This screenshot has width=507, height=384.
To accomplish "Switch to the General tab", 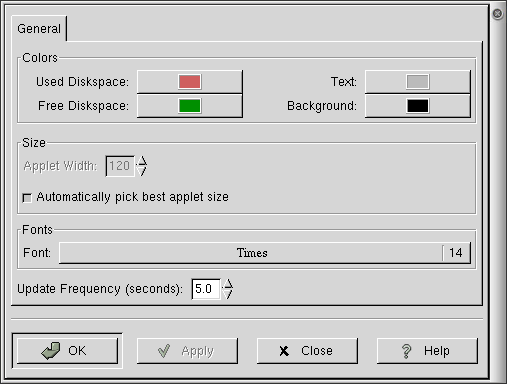I will coord(39,29).
